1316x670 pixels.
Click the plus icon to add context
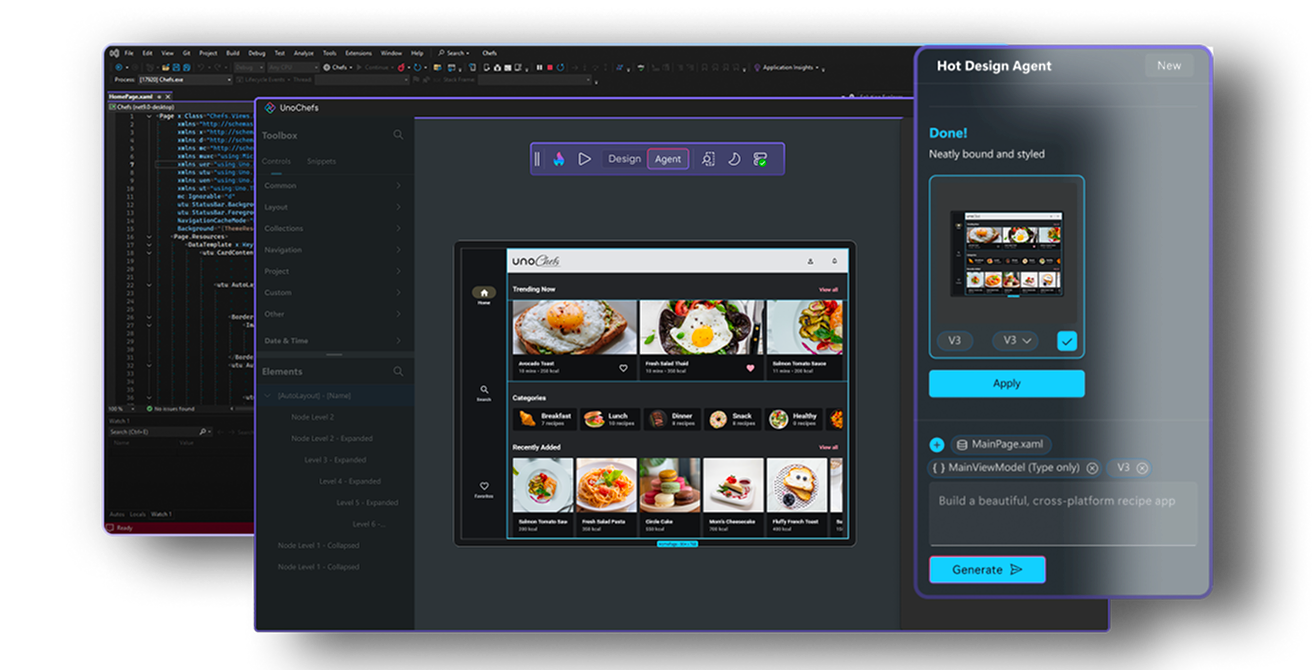(937, 445)
